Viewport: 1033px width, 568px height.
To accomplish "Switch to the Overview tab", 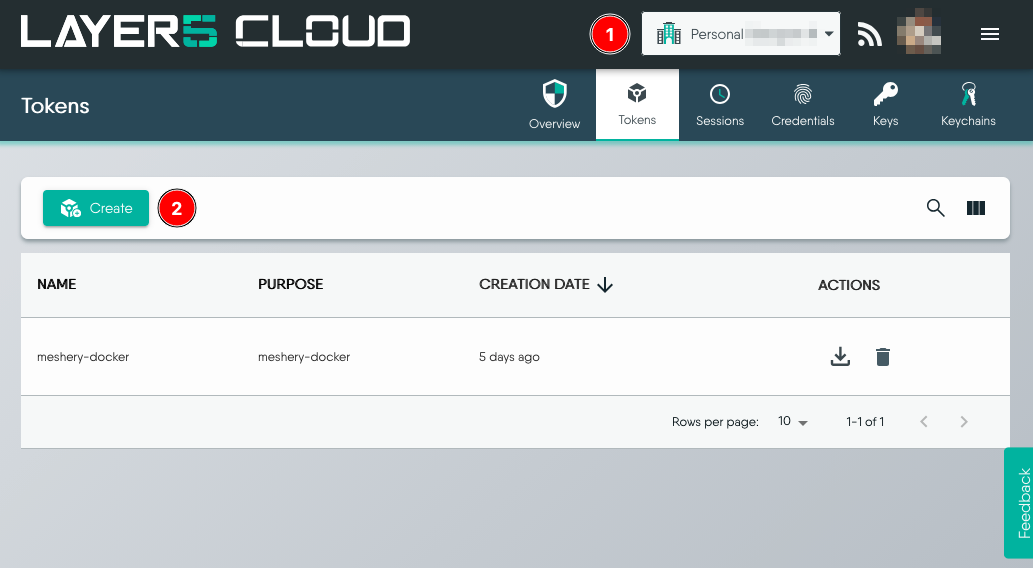I will (554, 106).
